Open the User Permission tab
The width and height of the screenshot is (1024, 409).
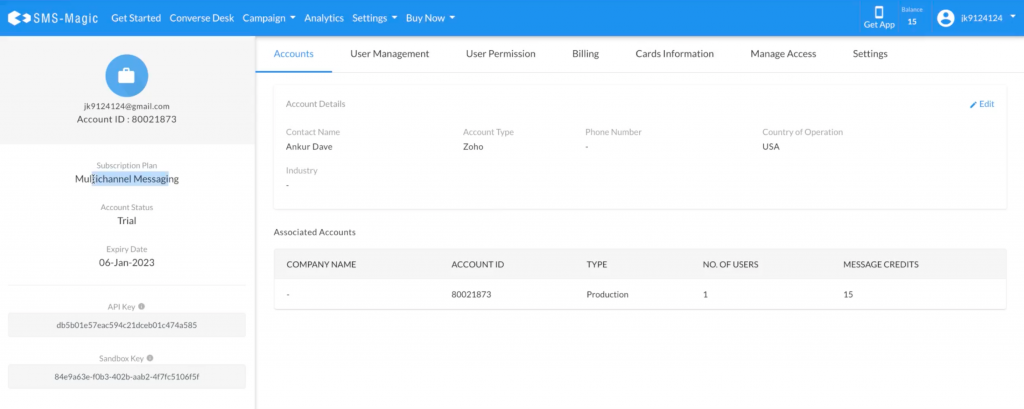point(500,54)
